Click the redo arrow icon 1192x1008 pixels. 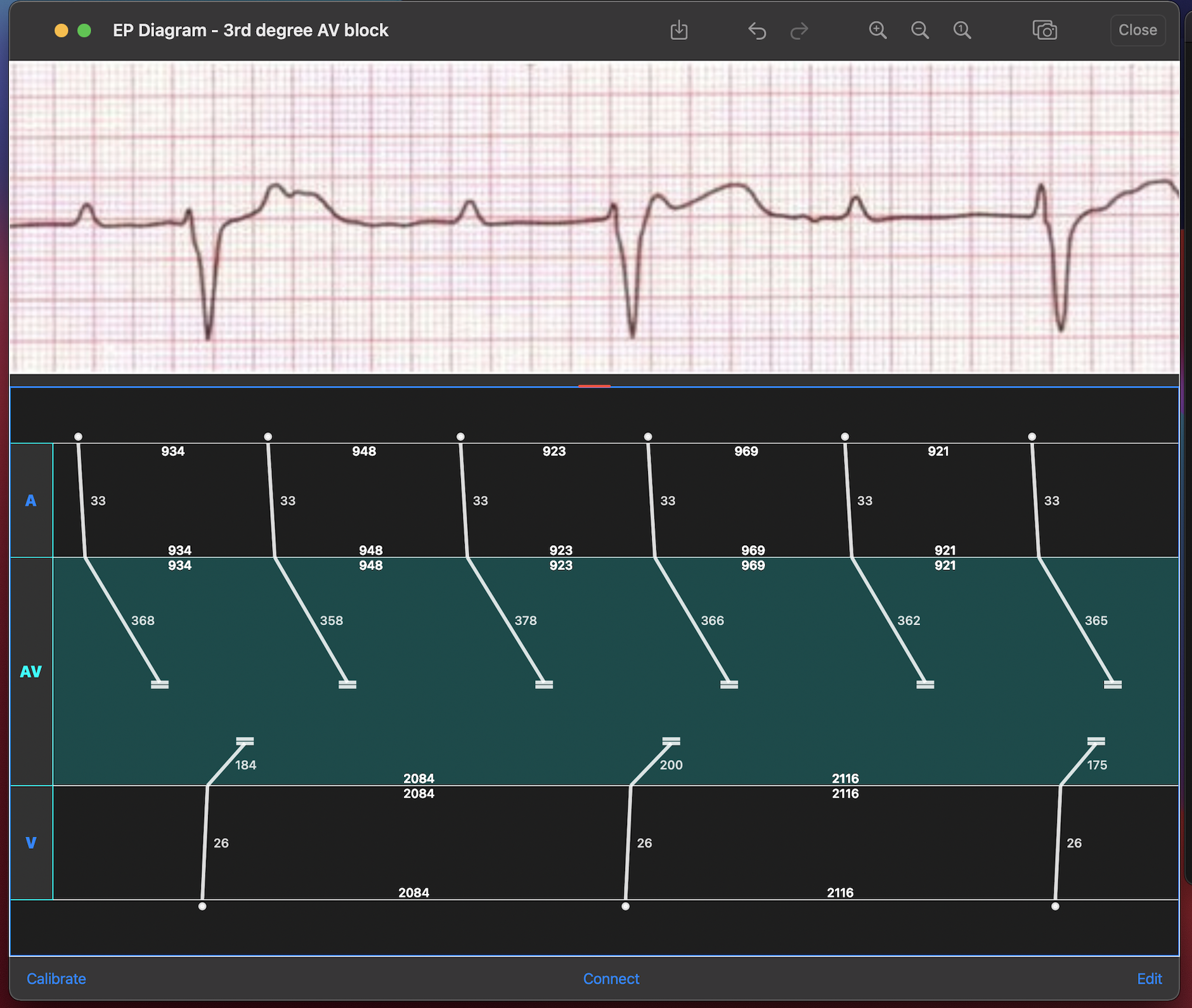point(800,30)
